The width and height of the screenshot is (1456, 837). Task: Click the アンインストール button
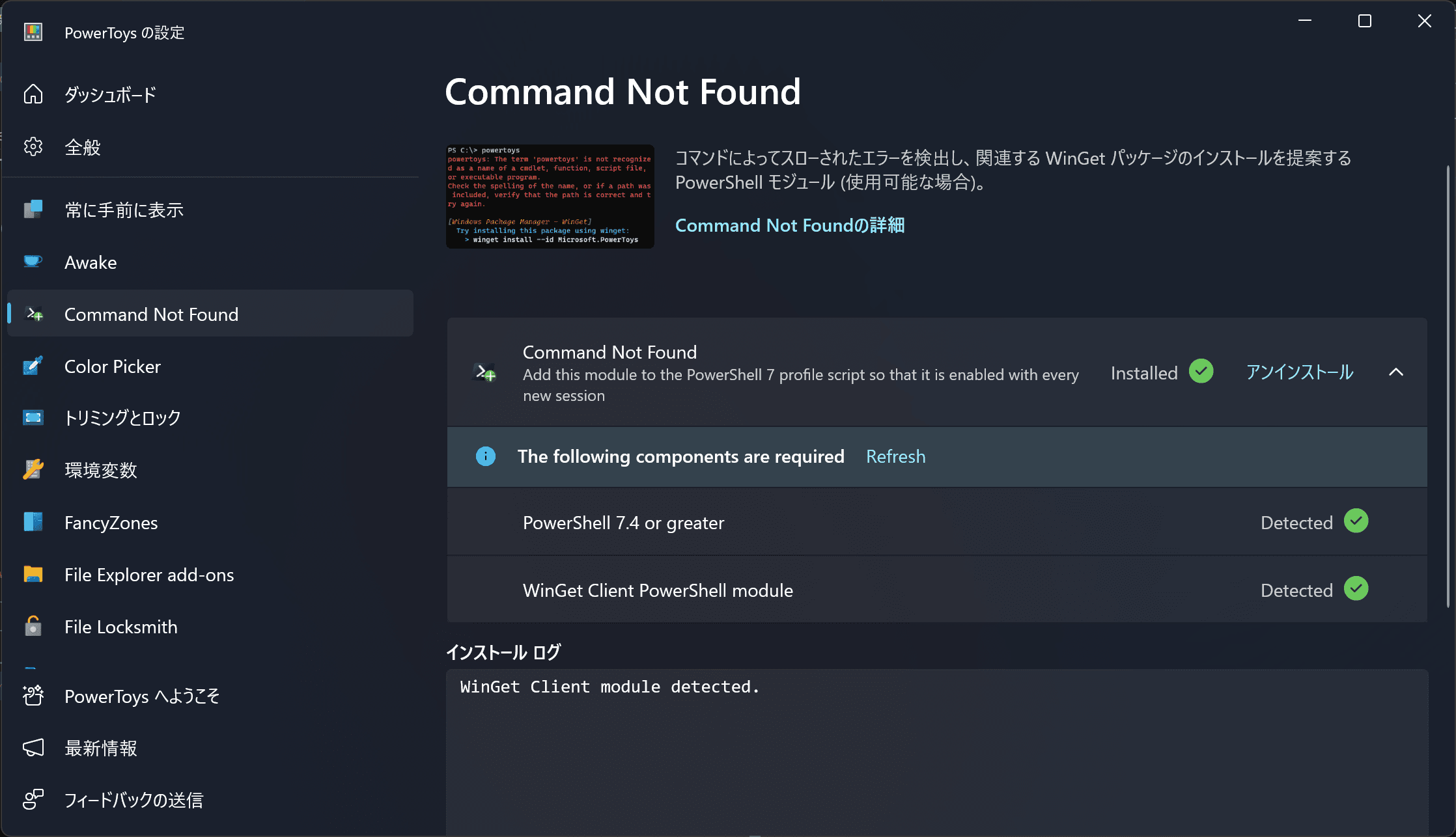pyautogui.click(x=1300, y=372)
